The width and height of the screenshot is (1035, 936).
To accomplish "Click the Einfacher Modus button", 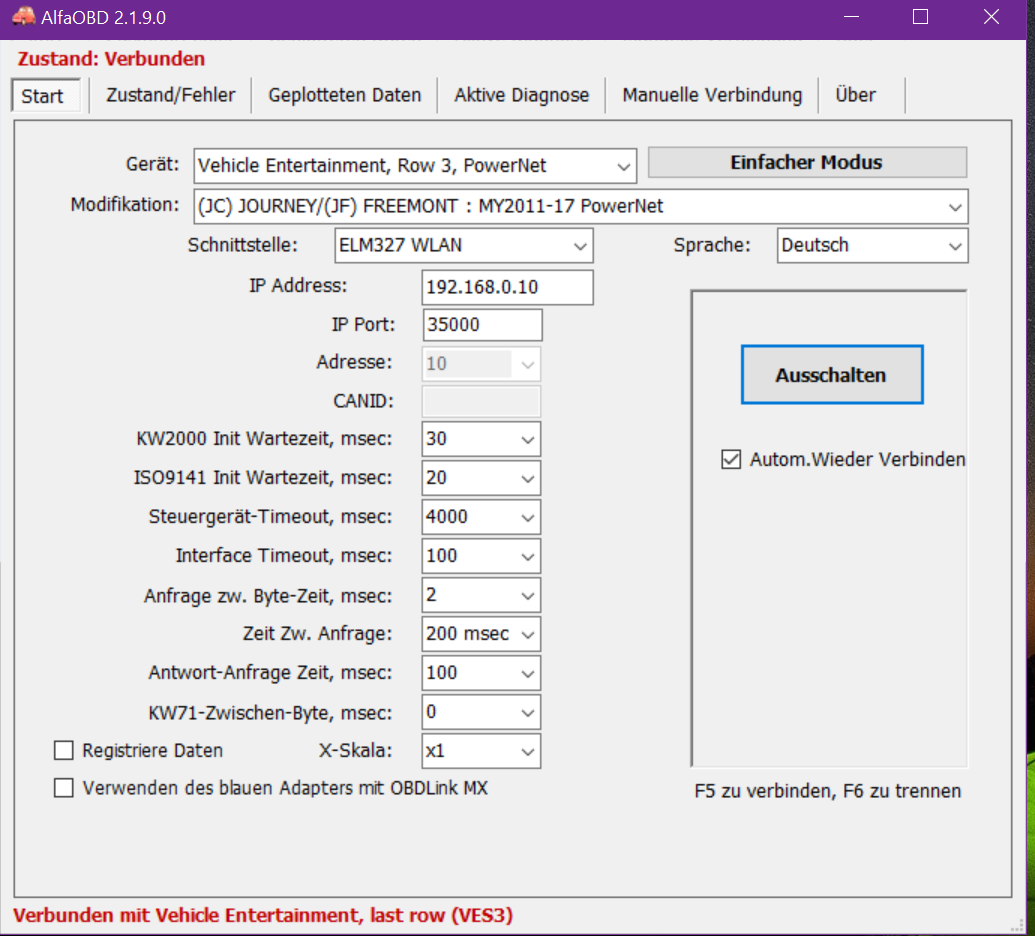I will (x=807, y=162).
